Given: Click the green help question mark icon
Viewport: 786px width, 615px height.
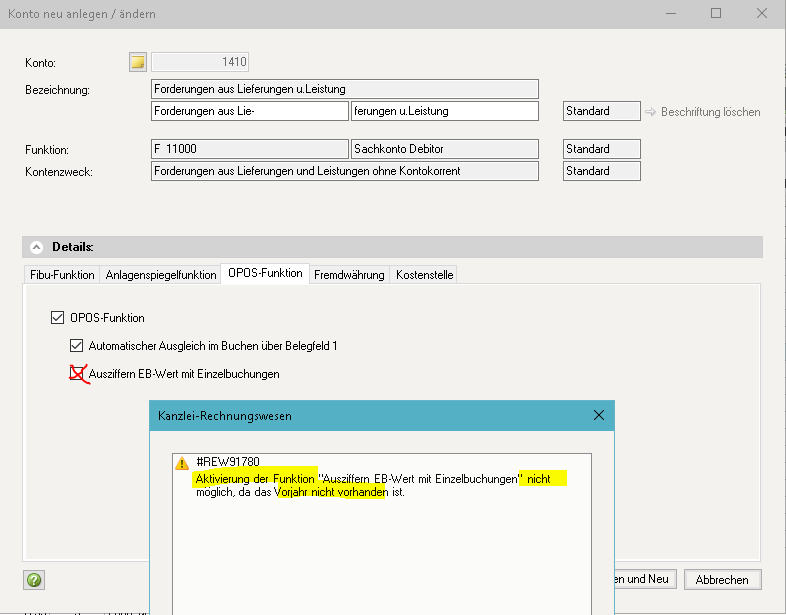Looking at the screenshot, I should (34, 579).
